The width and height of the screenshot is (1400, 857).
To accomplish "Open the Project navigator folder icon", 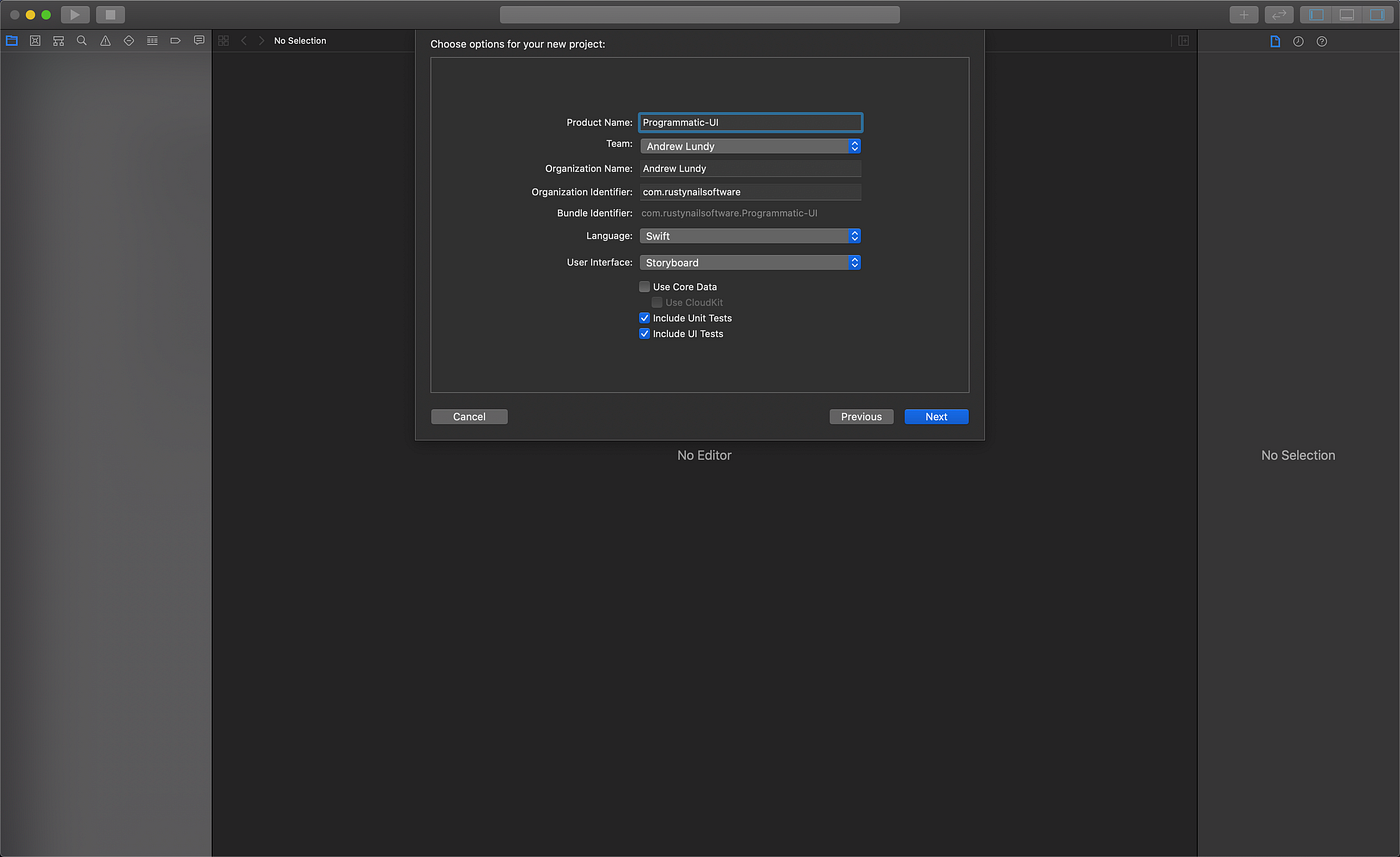I will [x=11, y=40].
